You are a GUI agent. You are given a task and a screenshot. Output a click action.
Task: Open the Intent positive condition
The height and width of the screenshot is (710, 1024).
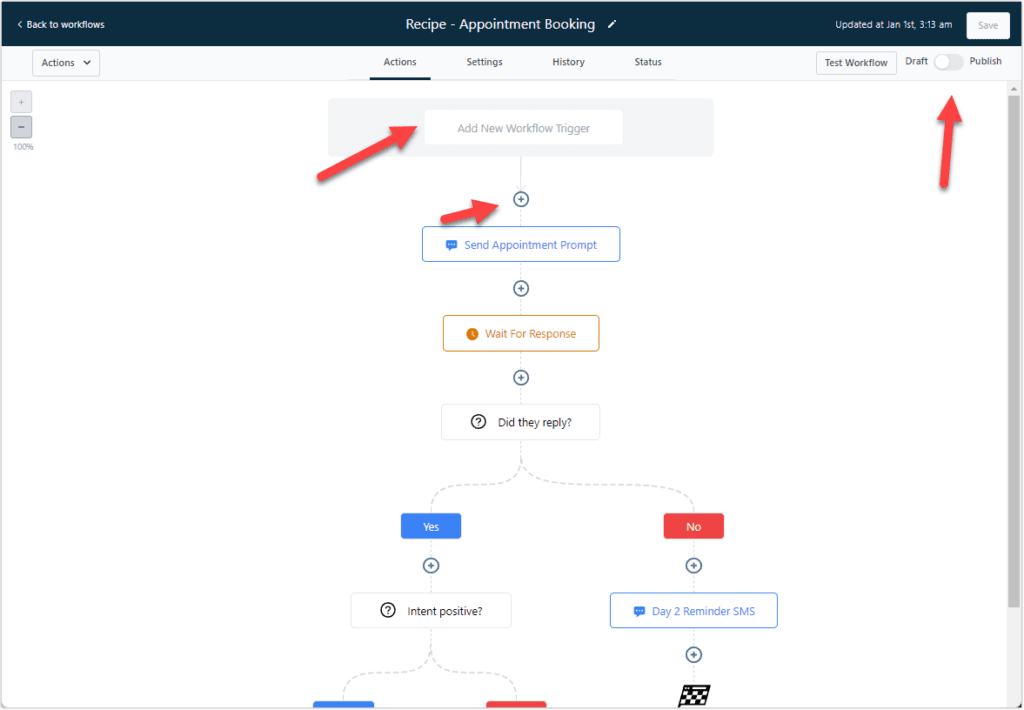[431, 611]
